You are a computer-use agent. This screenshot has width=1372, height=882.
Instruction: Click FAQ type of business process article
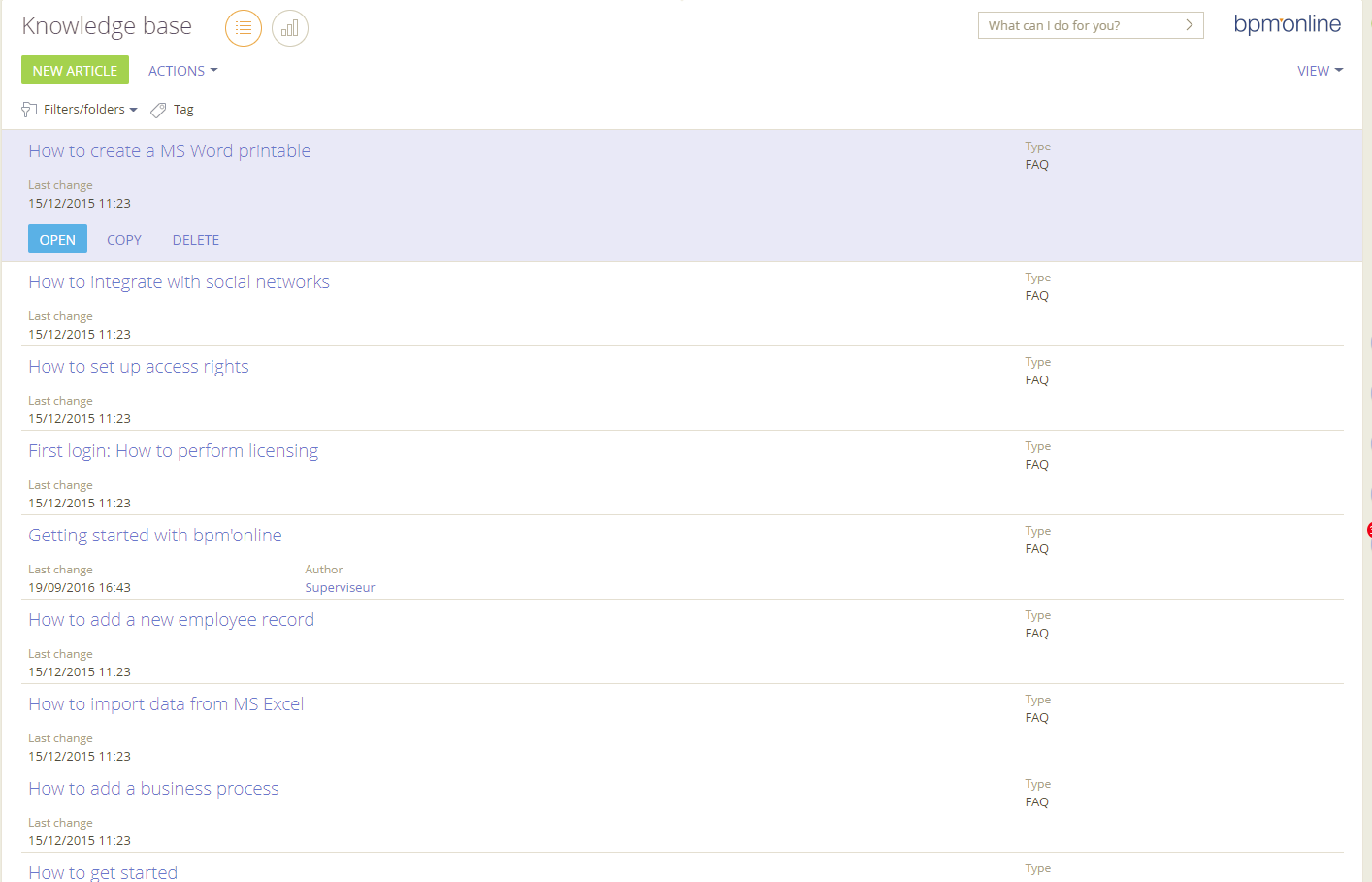1037,802
